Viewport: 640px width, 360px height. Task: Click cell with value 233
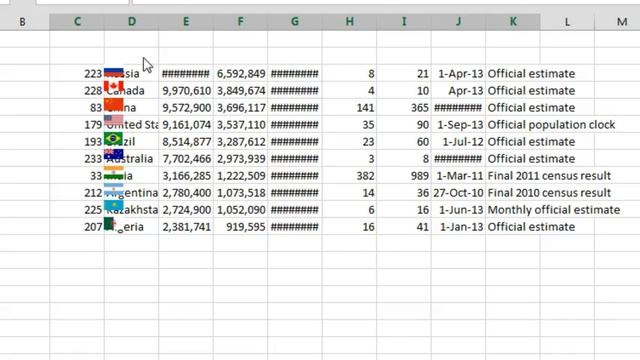[x=77, y=159]
